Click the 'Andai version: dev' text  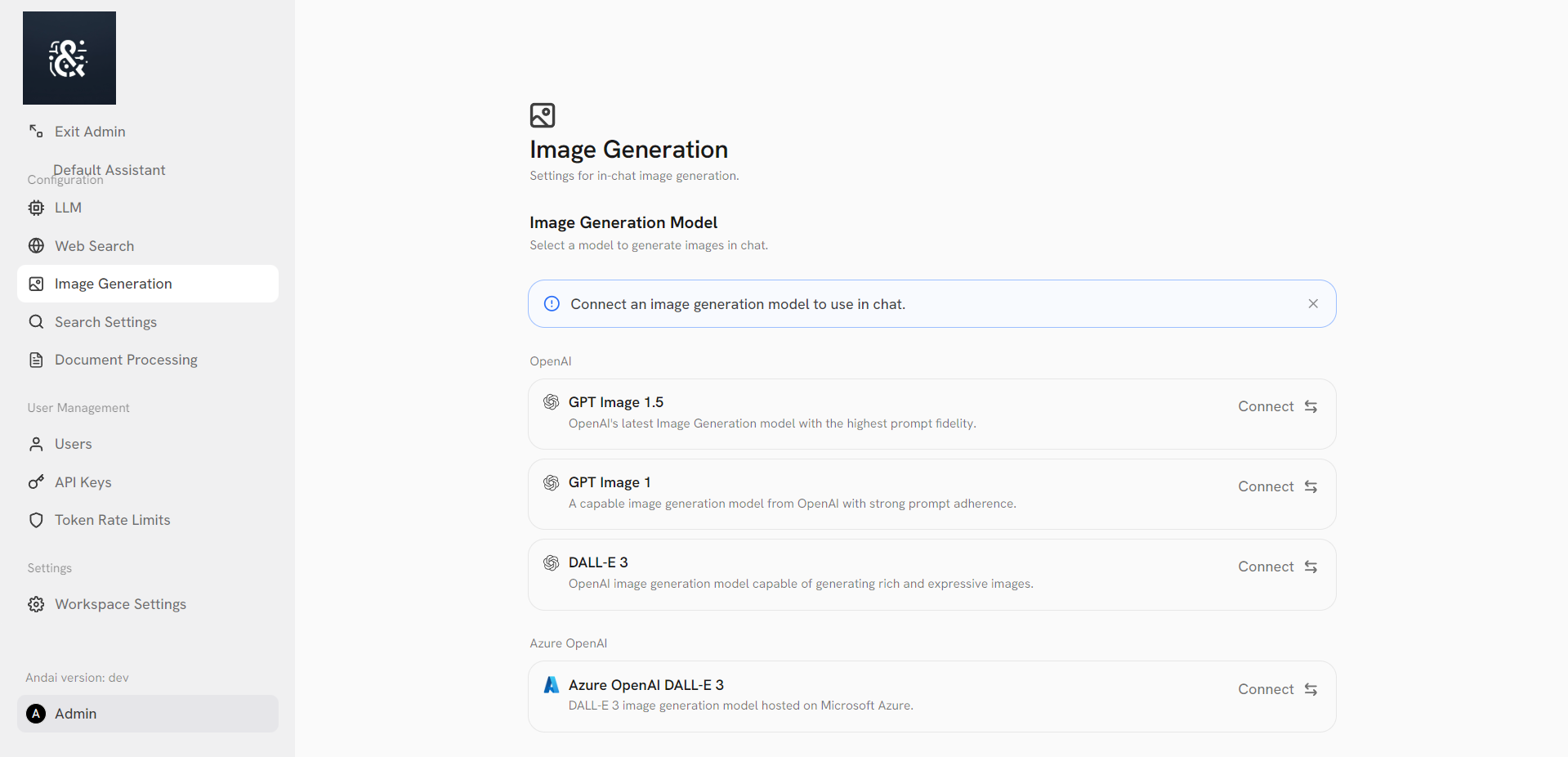click(x=77, y=678)
